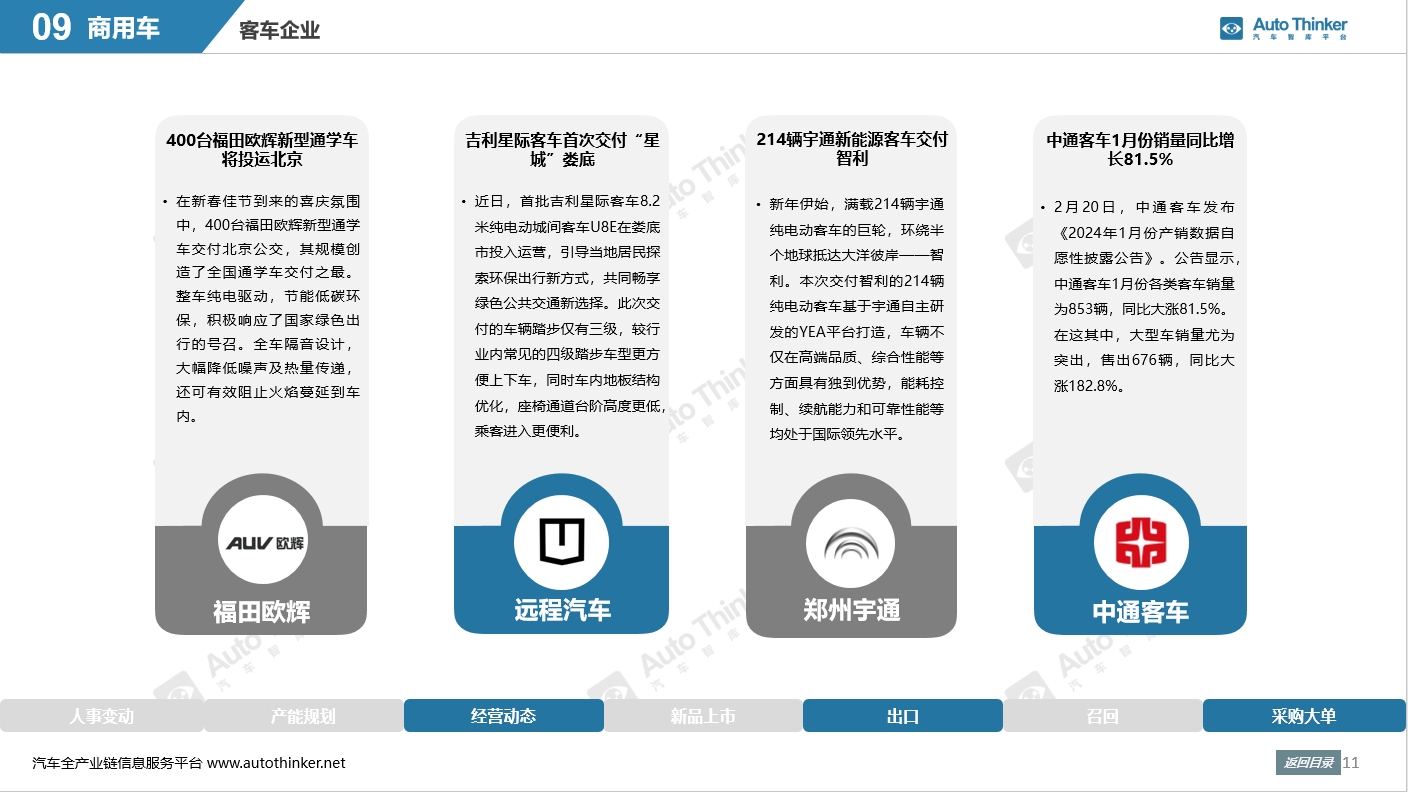Screen dimensions: 1408x792
Task: Open the www.autothinker.net footer link
Action: [276, 763]
